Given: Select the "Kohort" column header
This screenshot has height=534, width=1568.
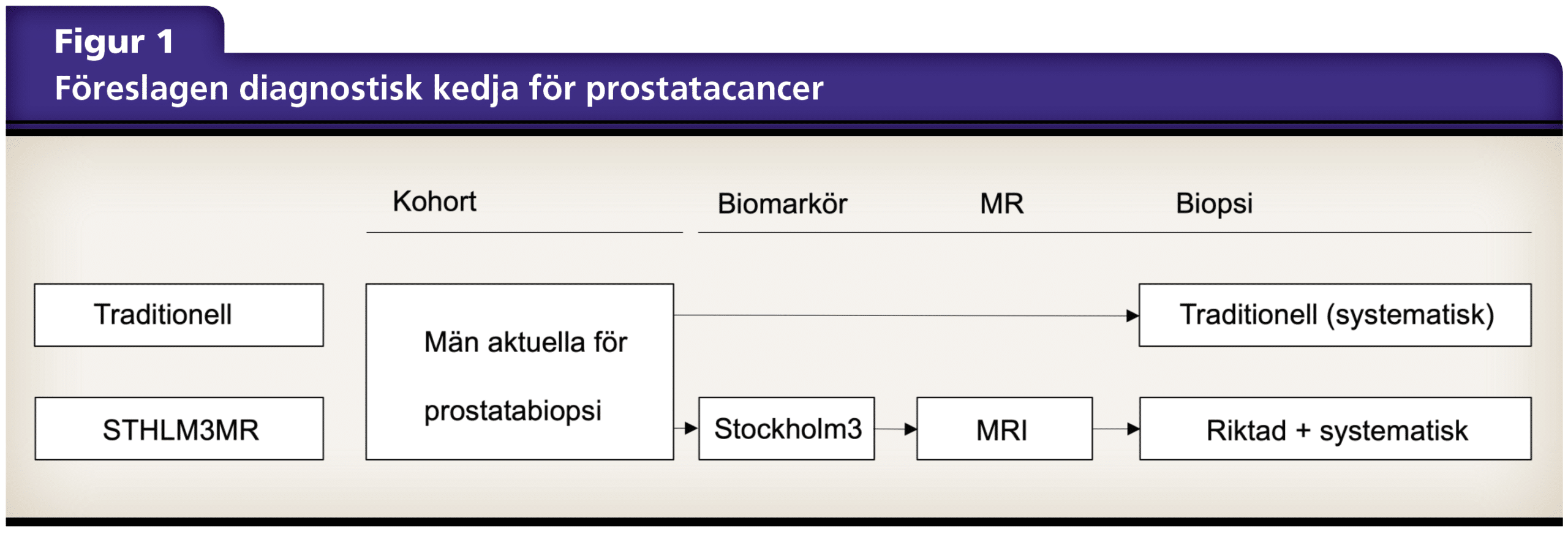Looking at the screenshot, I should [x=434, y=201].
